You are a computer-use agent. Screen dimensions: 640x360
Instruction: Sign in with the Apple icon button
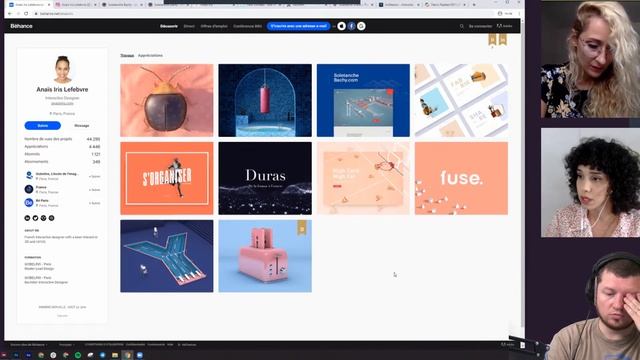click(x=342, y=26)
